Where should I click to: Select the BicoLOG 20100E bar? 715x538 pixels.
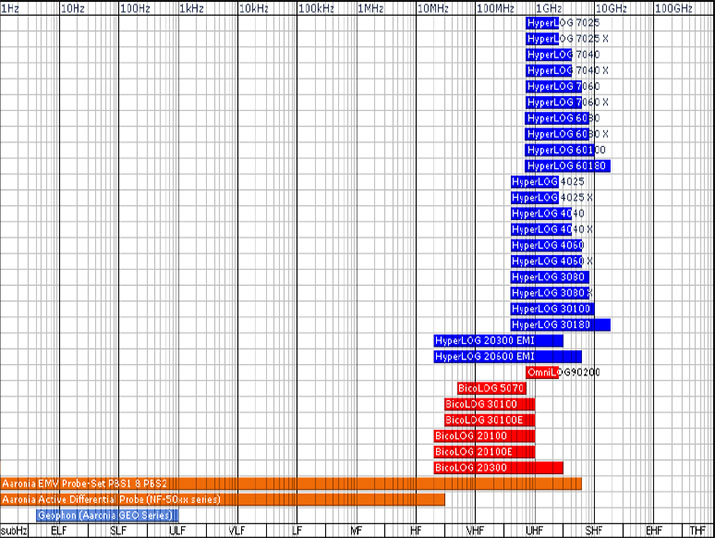[484, 452]
